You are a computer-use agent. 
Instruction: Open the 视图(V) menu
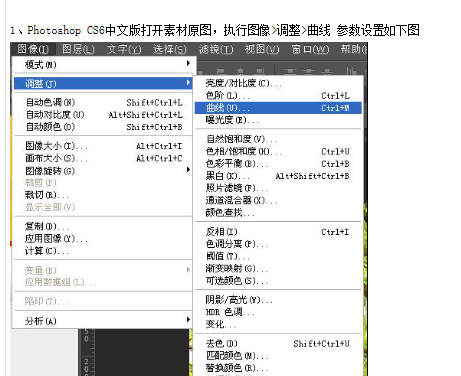[x=262, y=49]
